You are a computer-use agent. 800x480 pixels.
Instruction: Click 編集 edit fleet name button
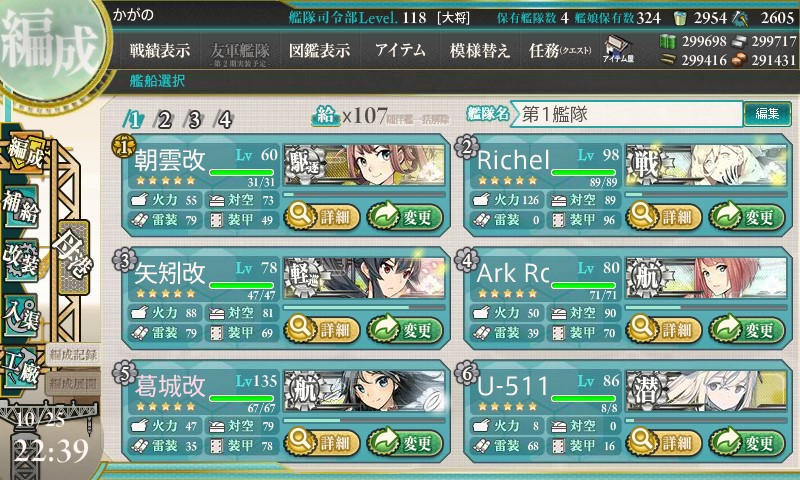click(x=767, y=113)
